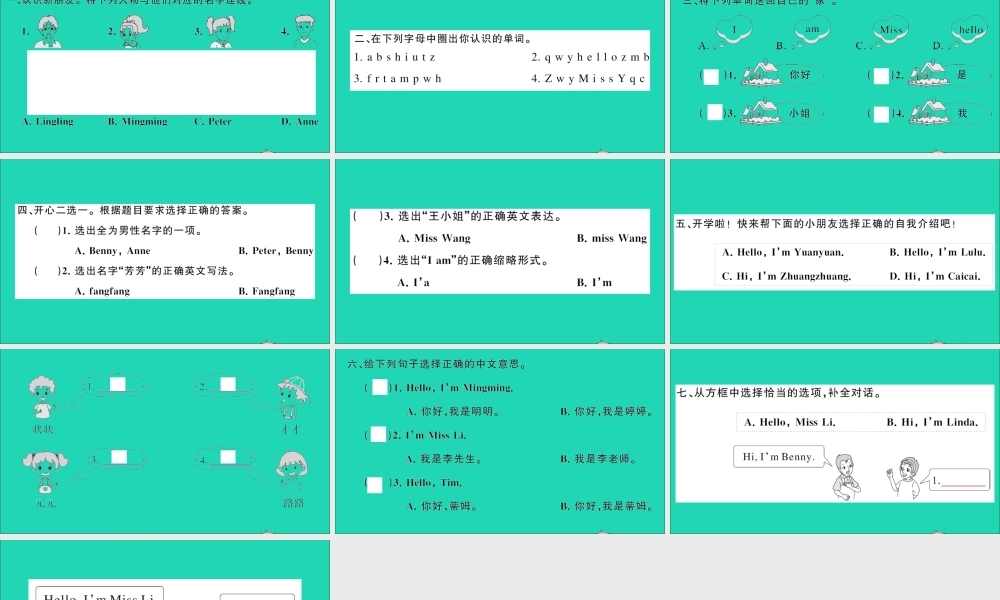This screenshot has width=1000, height=600.
Task: Select the 'Miss' speech bubble labeled C
Action: tap(890, 31)
